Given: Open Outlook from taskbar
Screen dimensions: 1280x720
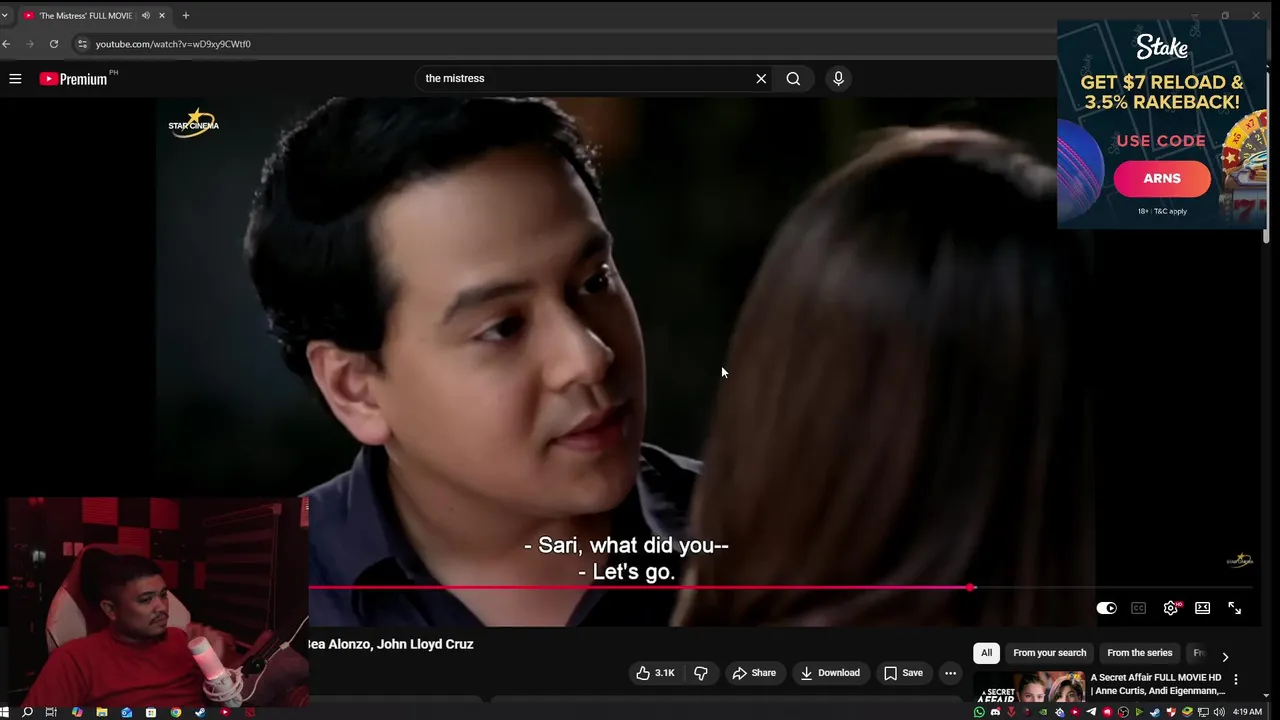Looking at the screenshot, I should 126,712.
